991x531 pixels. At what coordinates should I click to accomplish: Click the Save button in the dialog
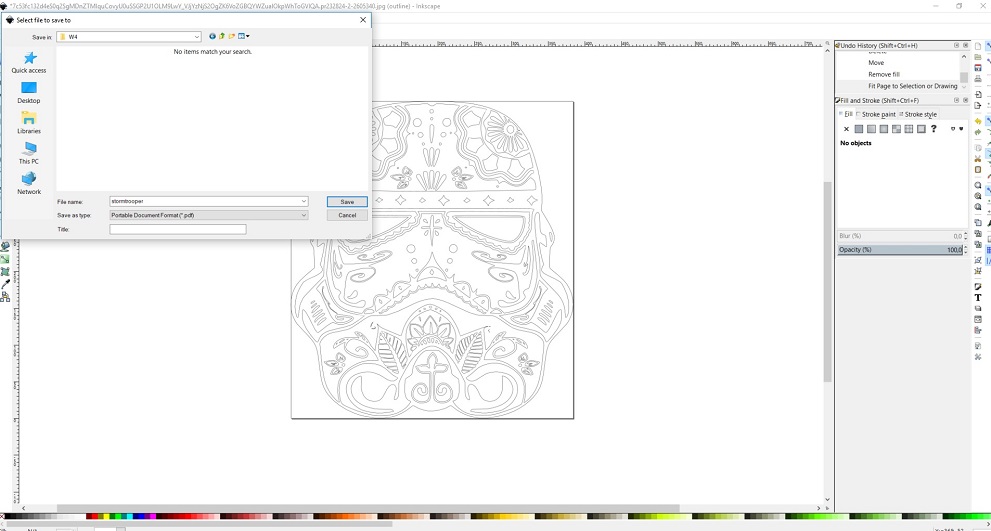click(347, 202)
